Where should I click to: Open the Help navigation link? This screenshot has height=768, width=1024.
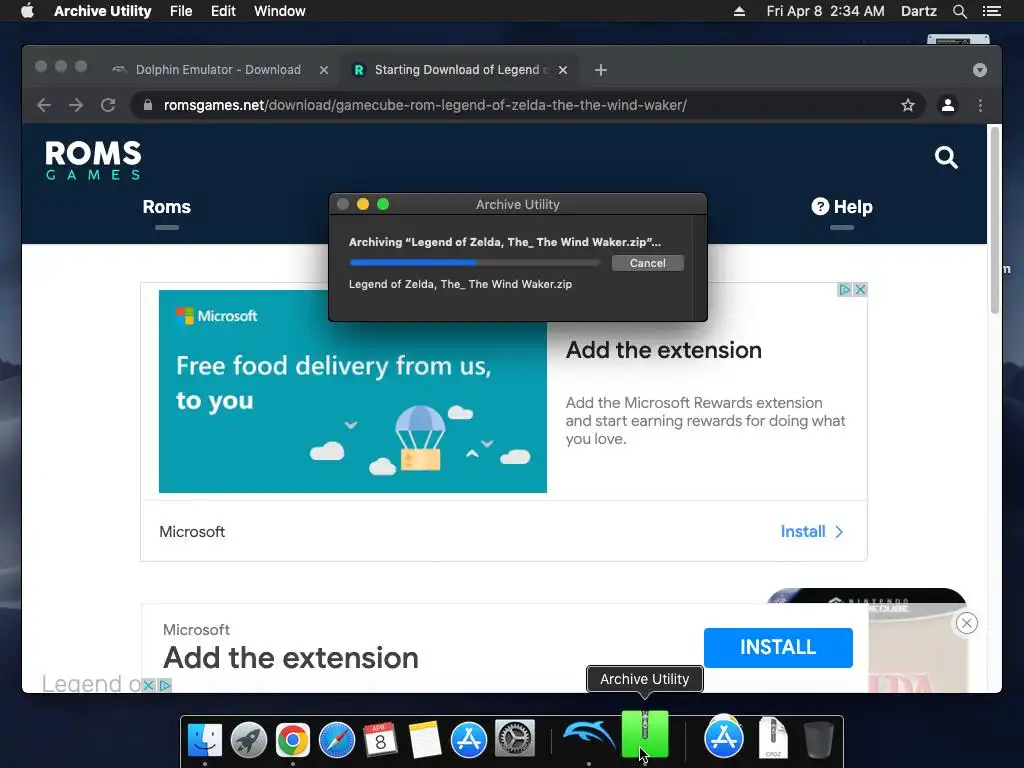pyautogui.click(x=842, y=207)
